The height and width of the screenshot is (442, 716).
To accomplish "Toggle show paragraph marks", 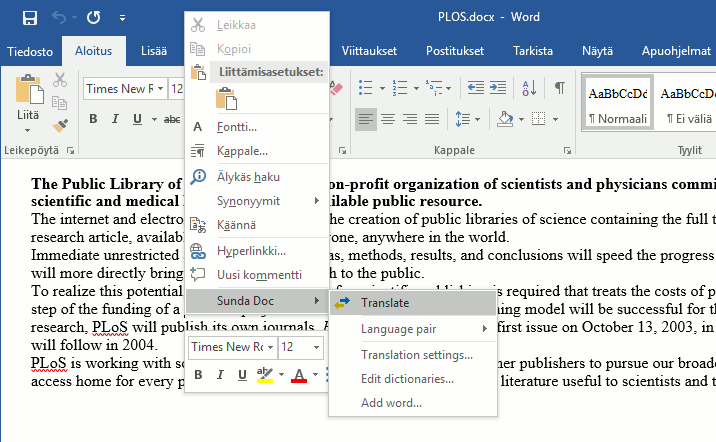I will (560, 87).
